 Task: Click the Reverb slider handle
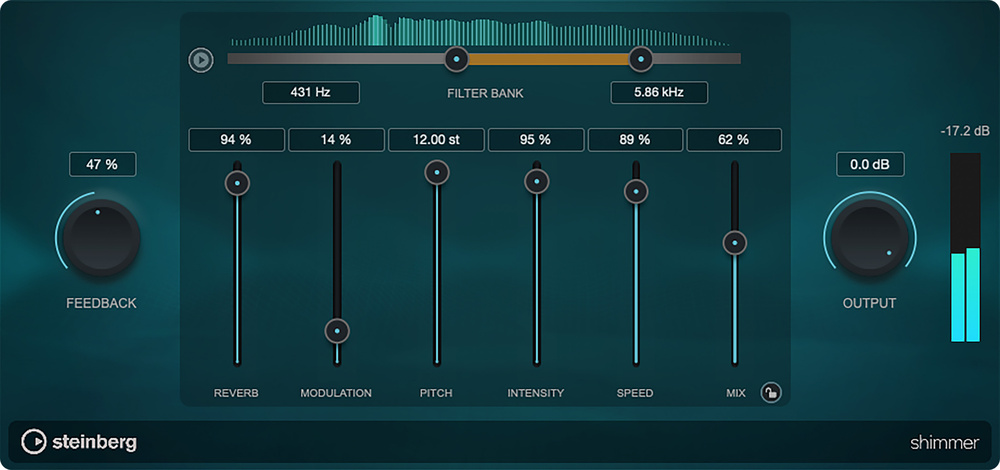click(x=237, y=182)
